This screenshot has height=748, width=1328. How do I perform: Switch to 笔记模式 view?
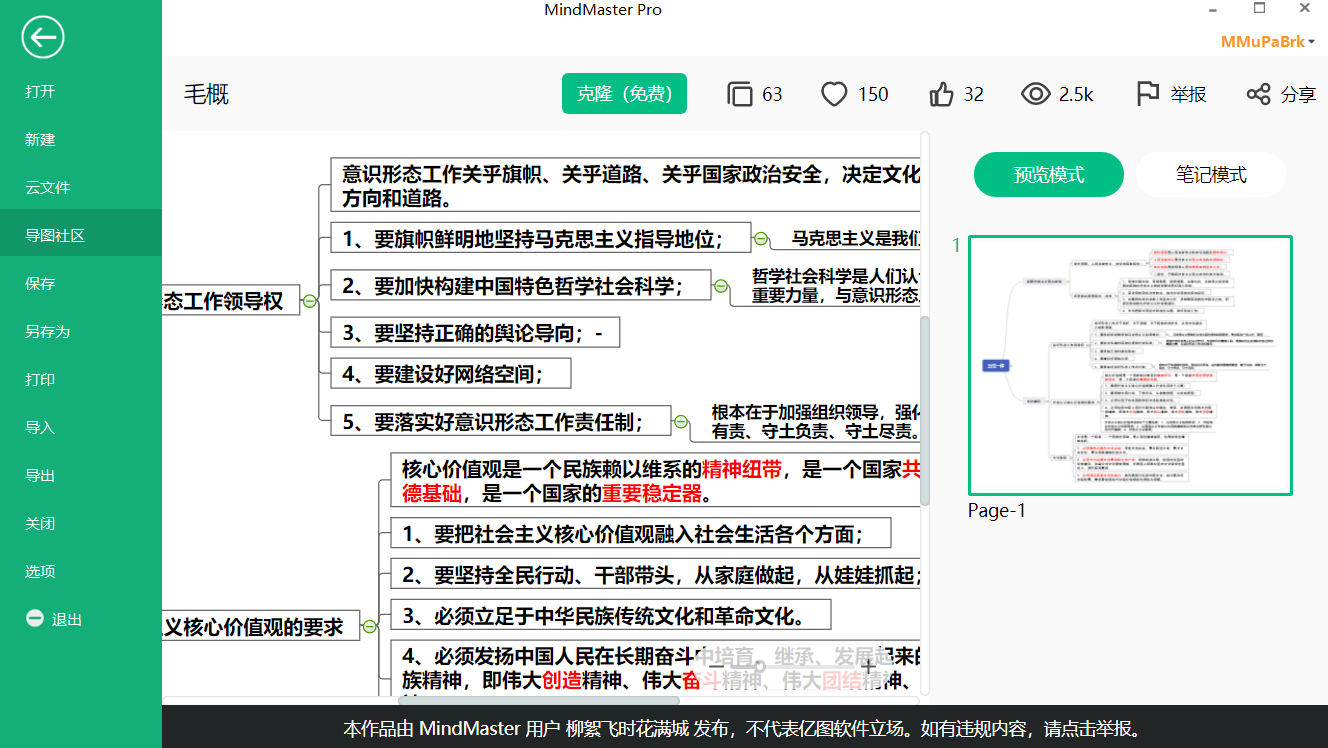coord(1210,175)
